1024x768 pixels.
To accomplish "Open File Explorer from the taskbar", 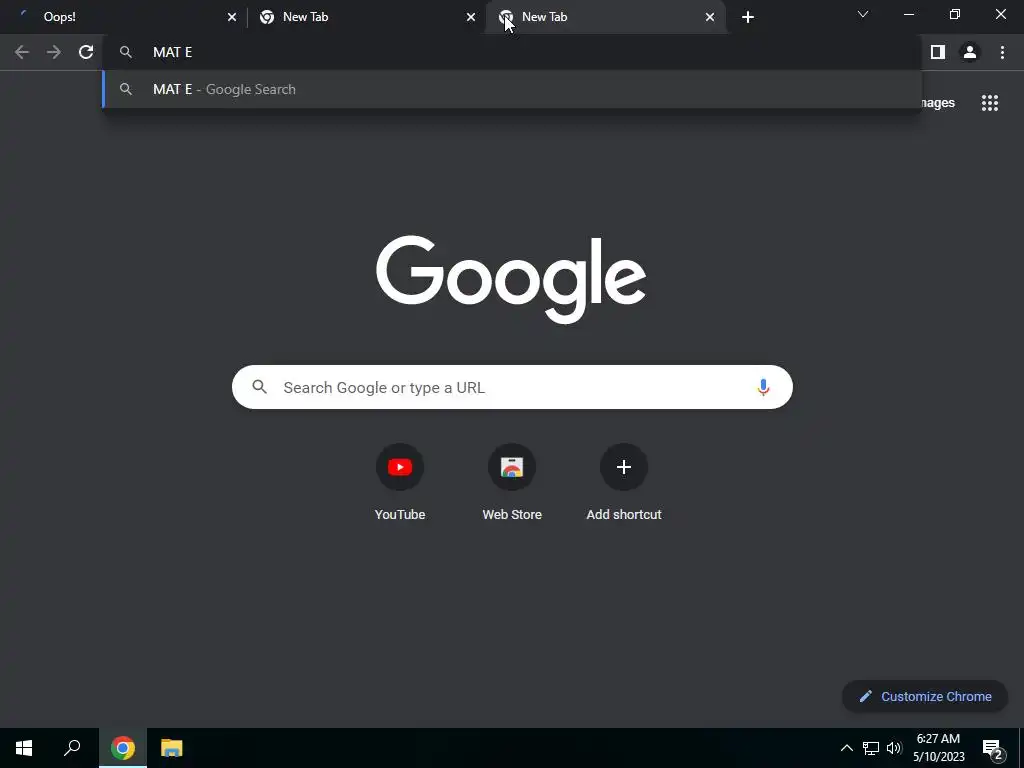I will click(171, 748).
